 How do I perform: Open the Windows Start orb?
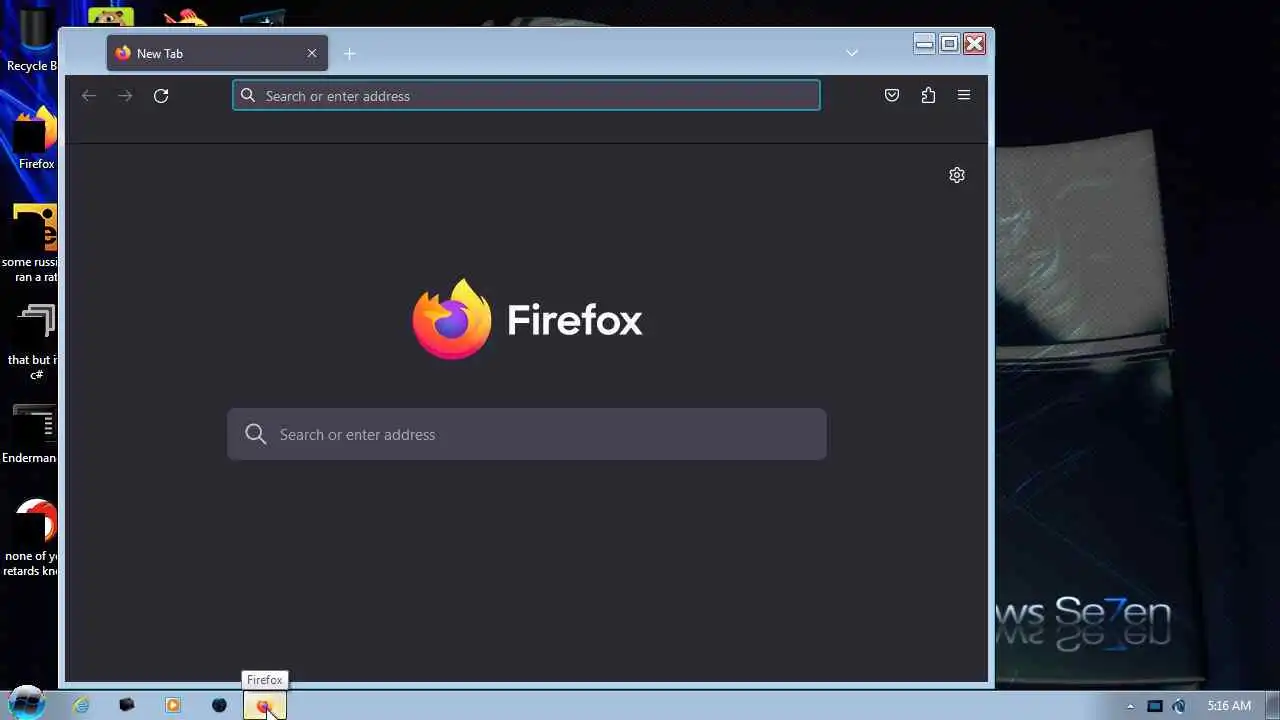coord(27,703)
